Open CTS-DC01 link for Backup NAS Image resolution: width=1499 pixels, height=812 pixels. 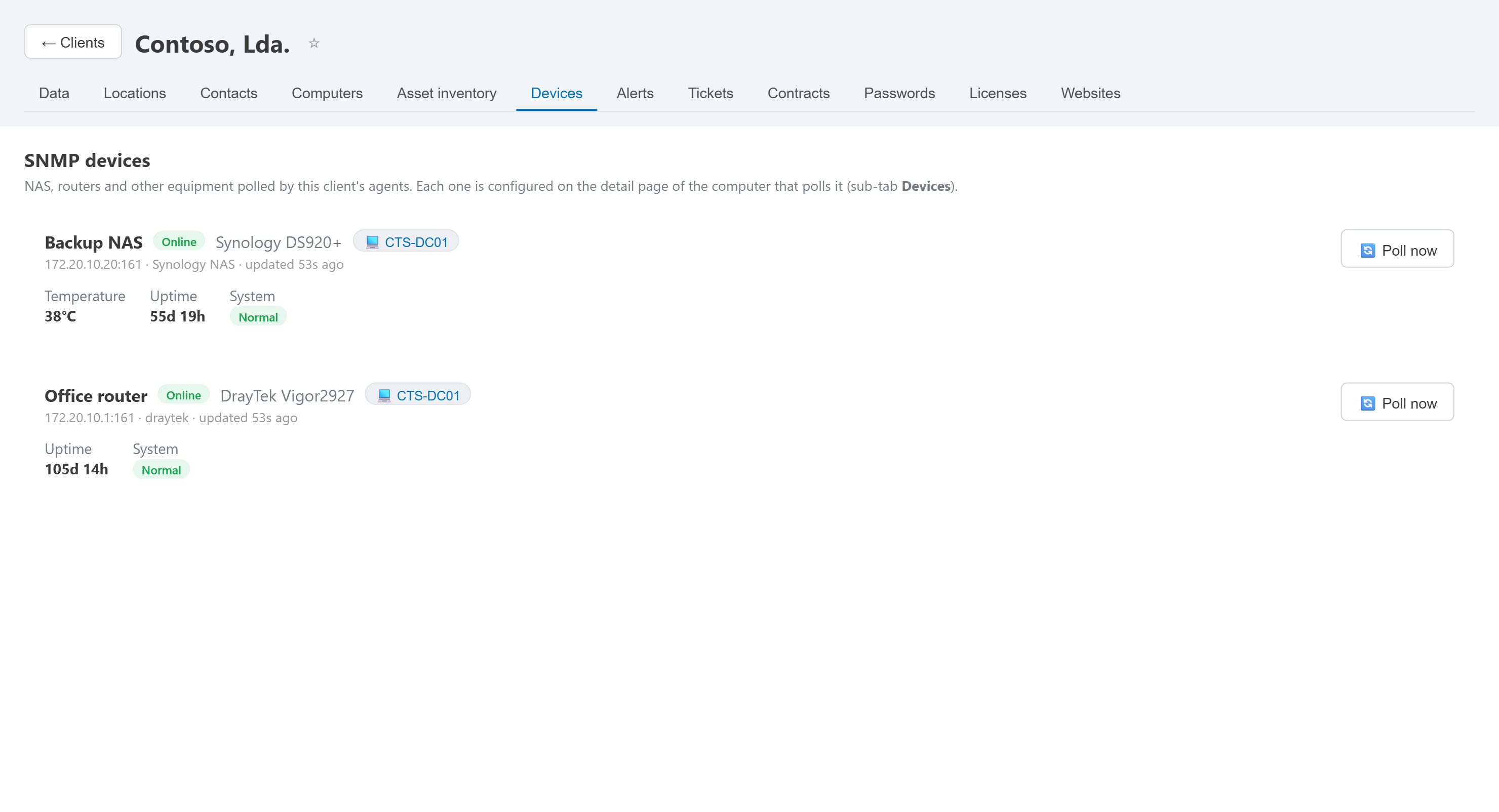tap(406, 241)
